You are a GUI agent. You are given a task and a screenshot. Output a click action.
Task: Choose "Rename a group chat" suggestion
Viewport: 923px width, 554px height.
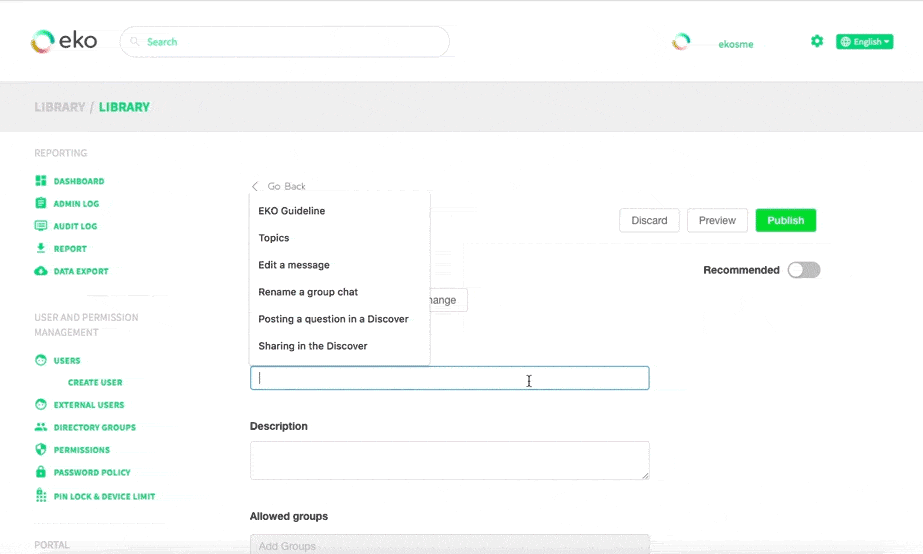pyautogui.click(x=308, y=292)
